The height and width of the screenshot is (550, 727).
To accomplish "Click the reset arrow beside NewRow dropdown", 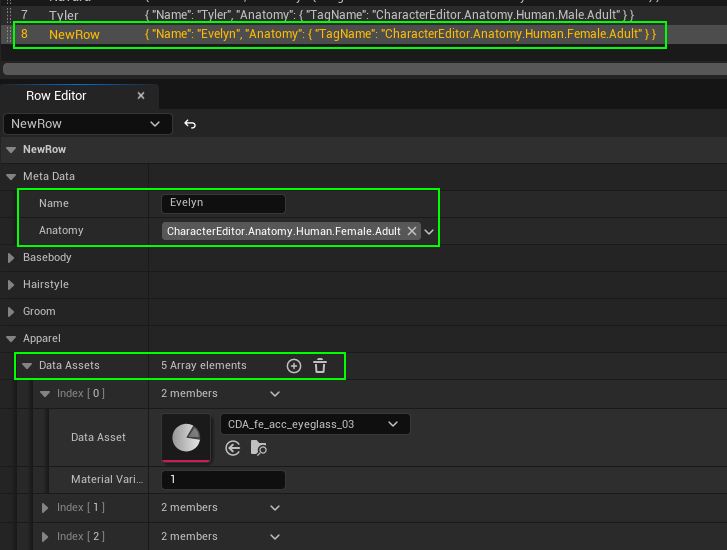I will coord(190,124).
